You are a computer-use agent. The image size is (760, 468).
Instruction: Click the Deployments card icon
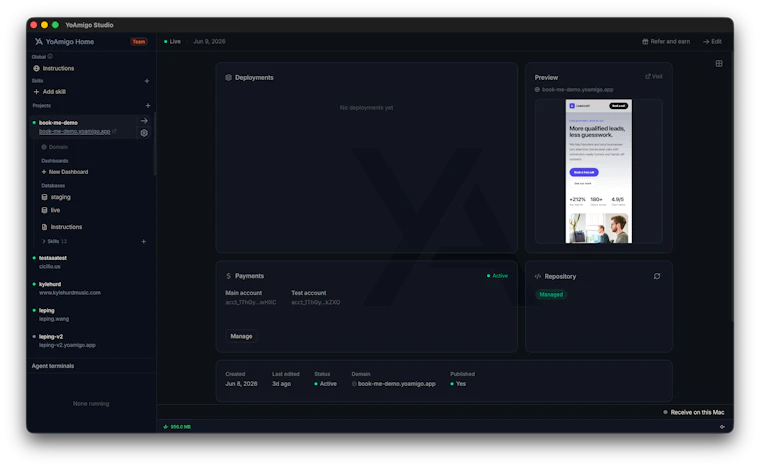click(228, 78)
